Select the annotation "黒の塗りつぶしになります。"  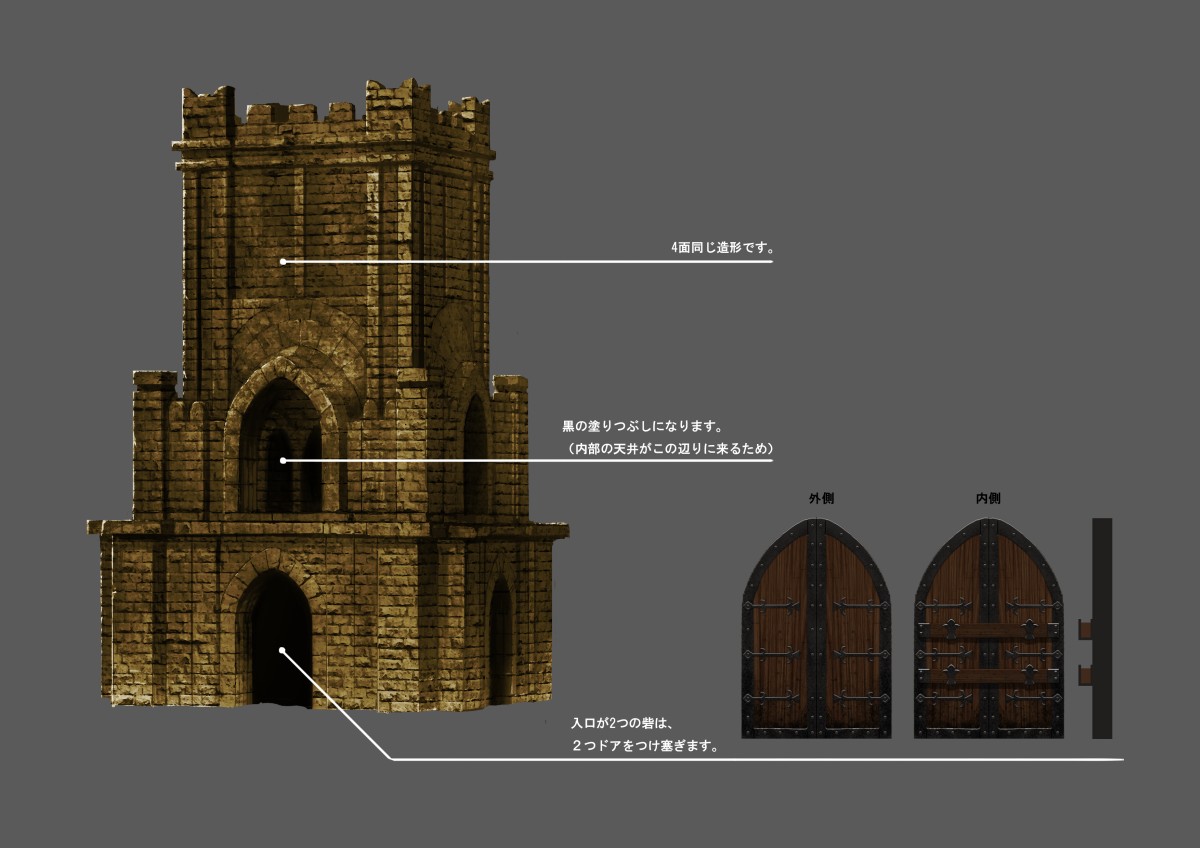[x=644, y=425]
